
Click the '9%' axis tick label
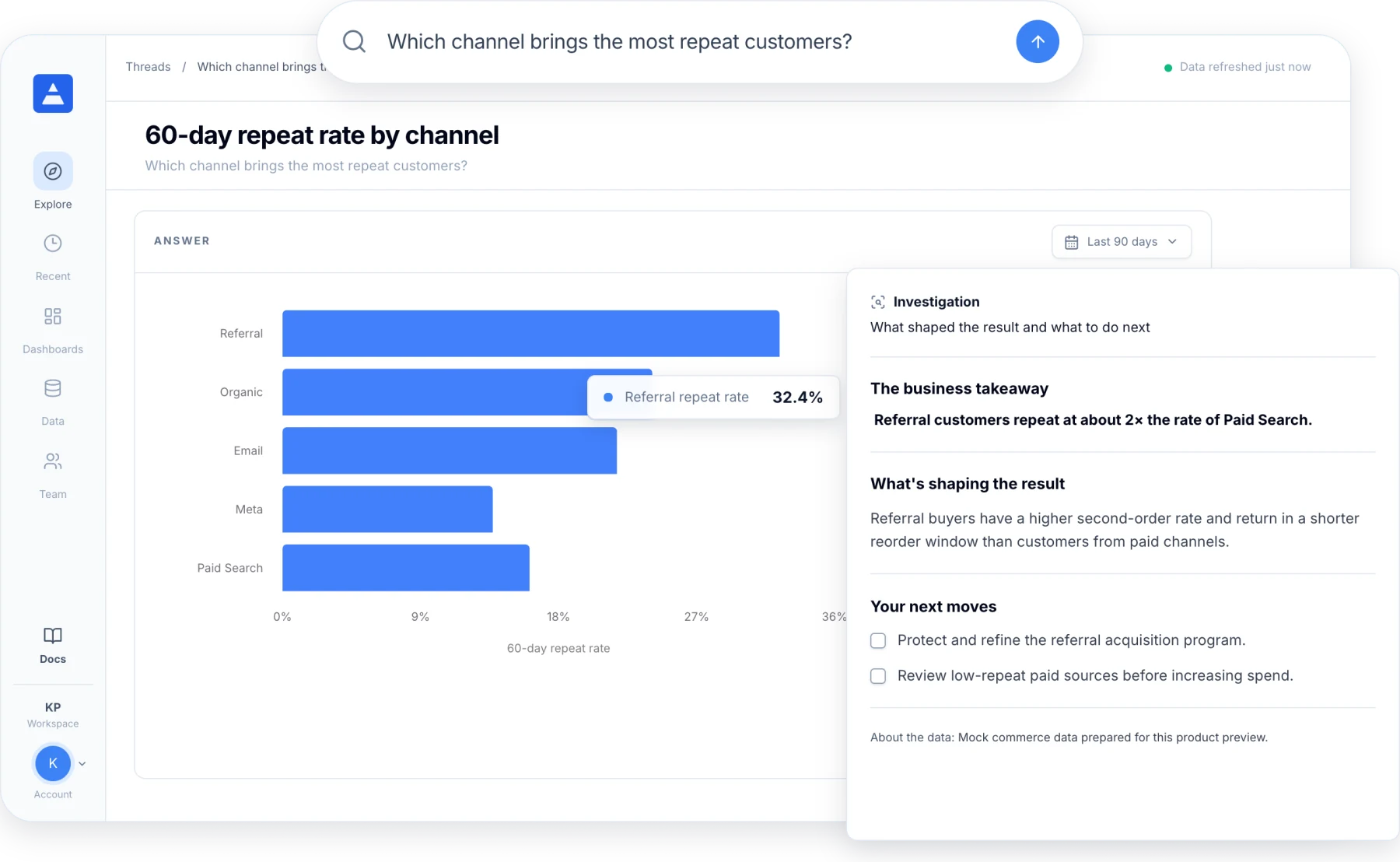[x=420, y=617]
